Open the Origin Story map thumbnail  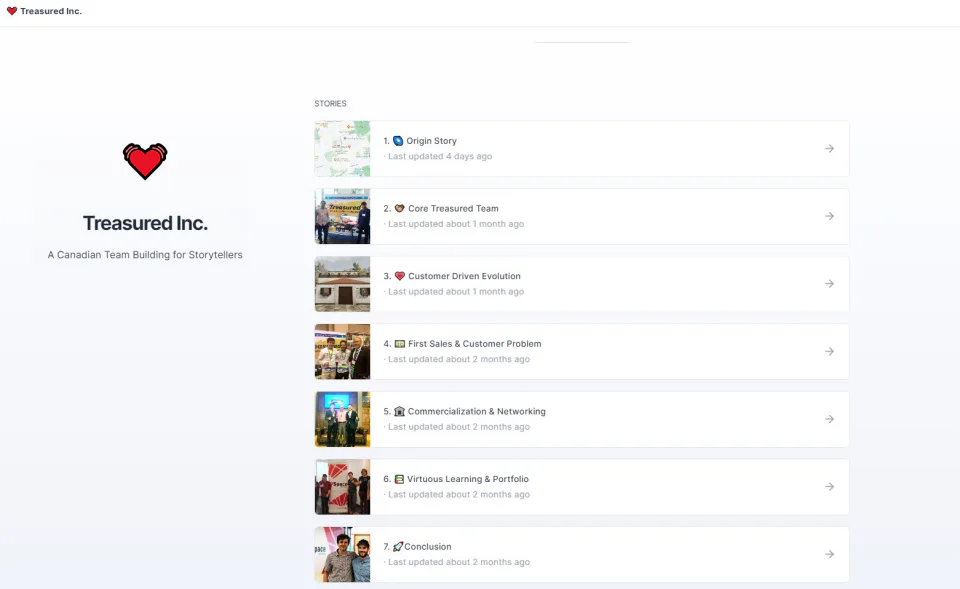point(342,149)
